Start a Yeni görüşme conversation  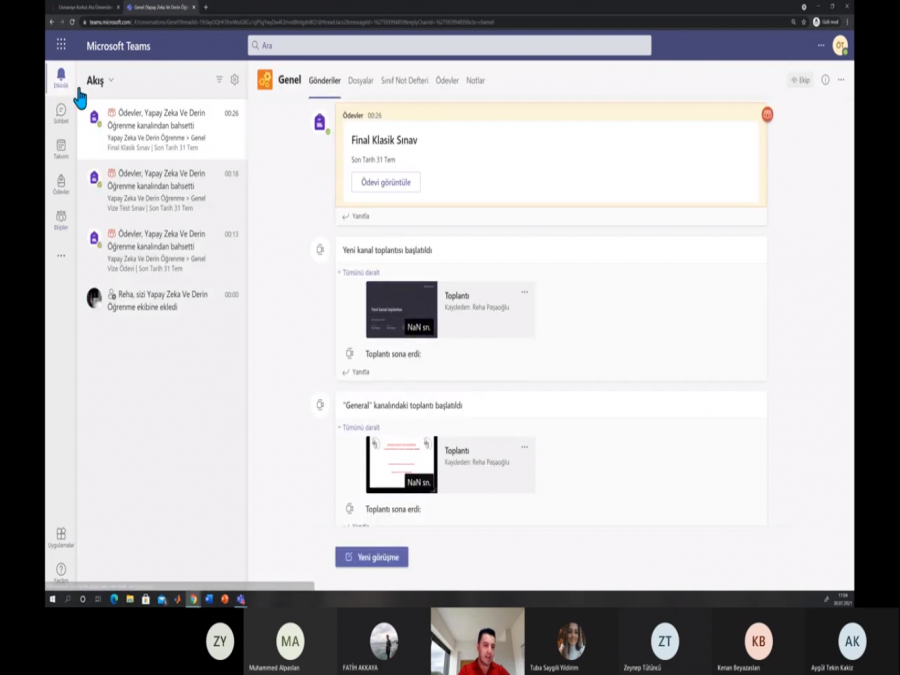pos(372,557)
